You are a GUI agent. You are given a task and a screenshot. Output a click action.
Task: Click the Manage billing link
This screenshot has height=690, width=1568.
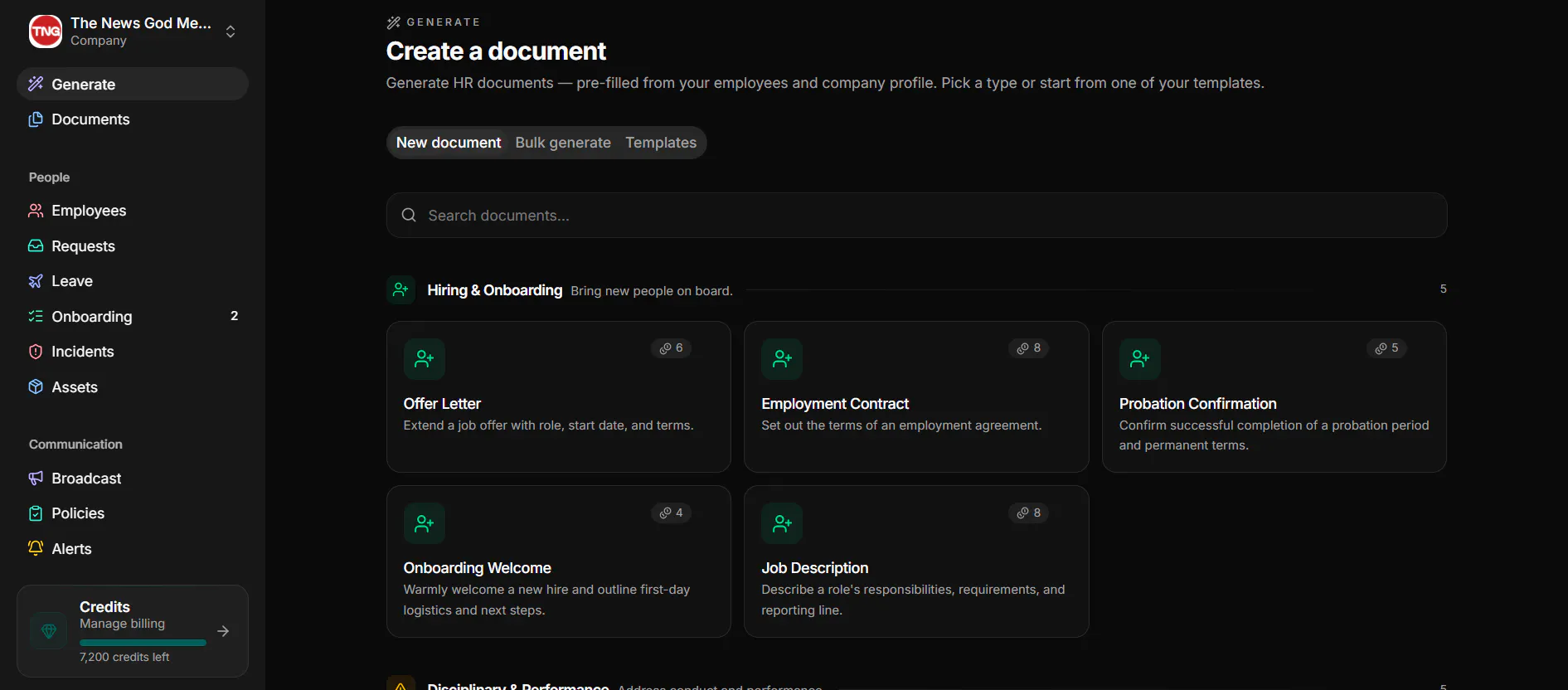pyautogui.click(x=122, y=624)
